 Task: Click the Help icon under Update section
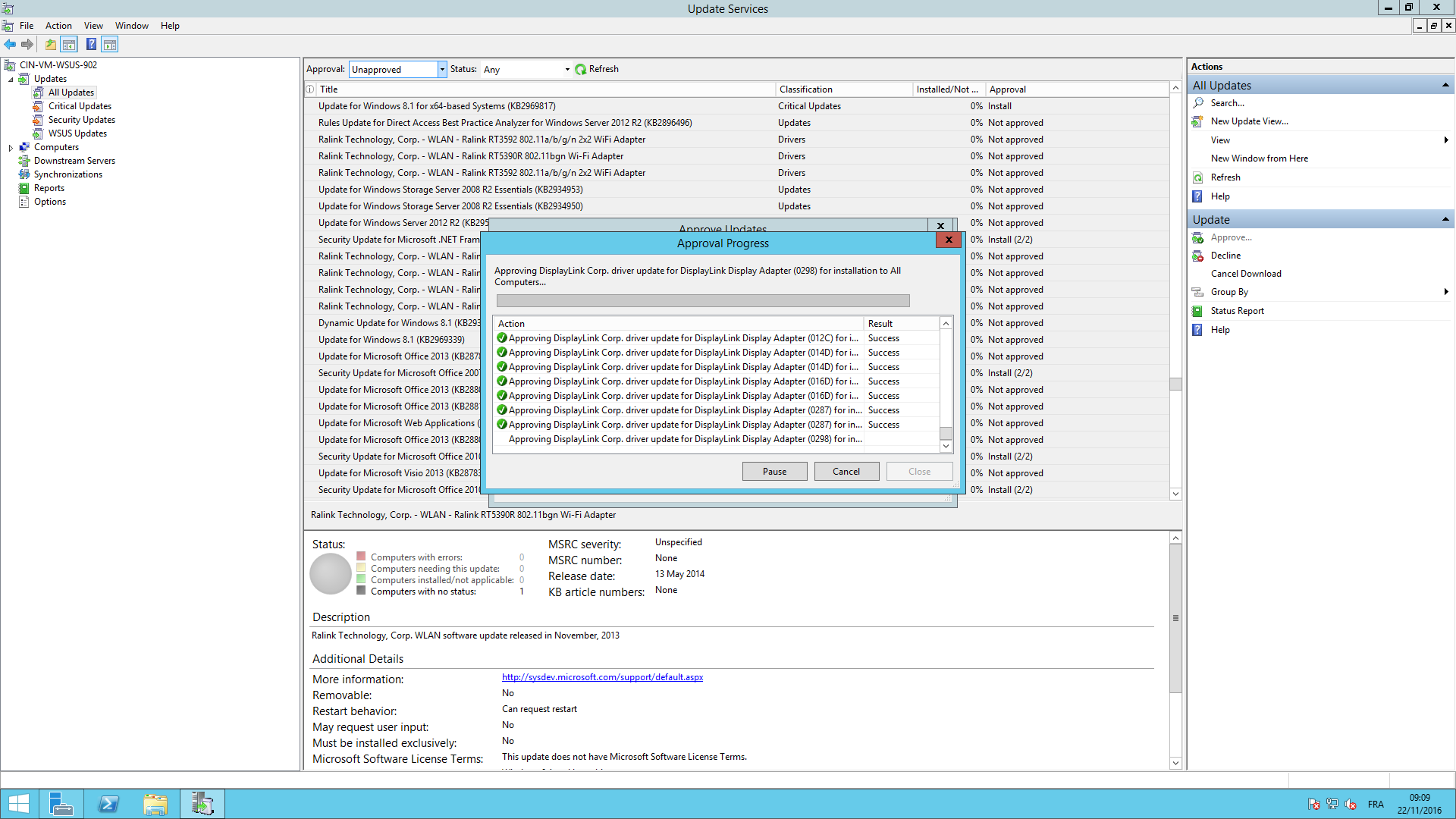pos(1198,330)
